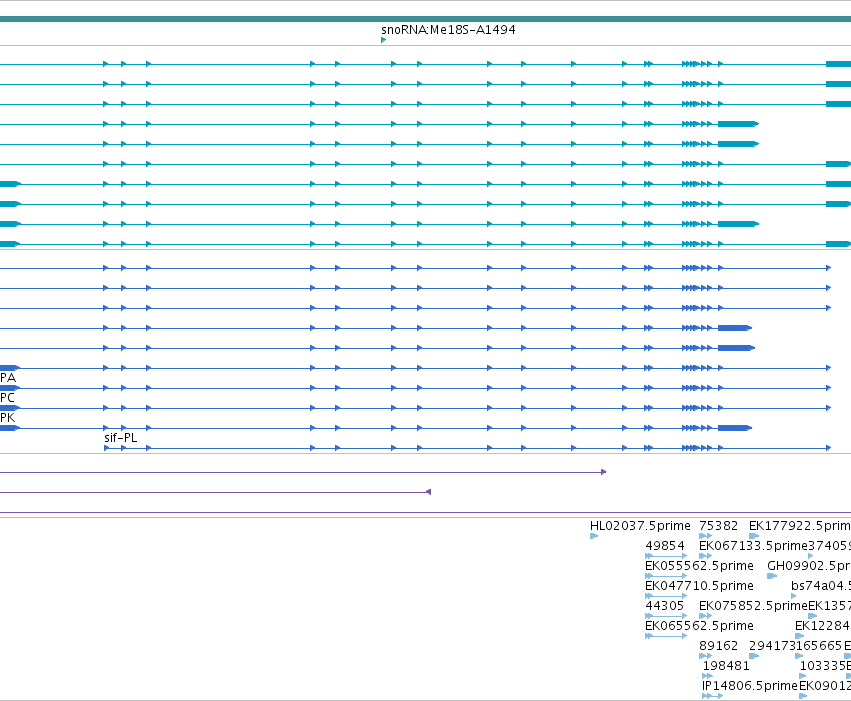Click the 89162 feature label
The height and width of the screenshot is (701, 851).
719,646
